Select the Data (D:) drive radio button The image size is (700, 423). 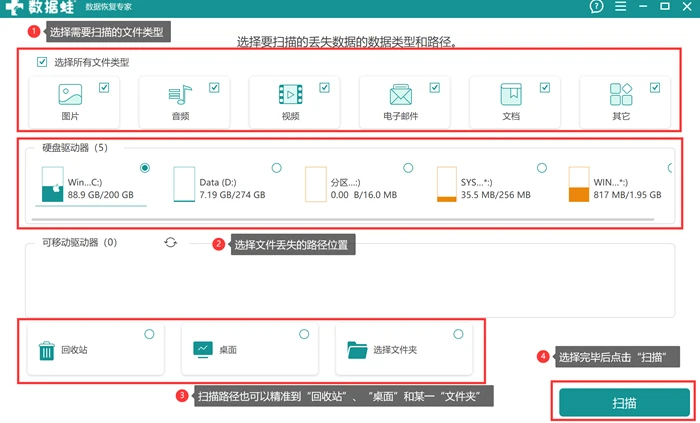(x=276, y=168)
